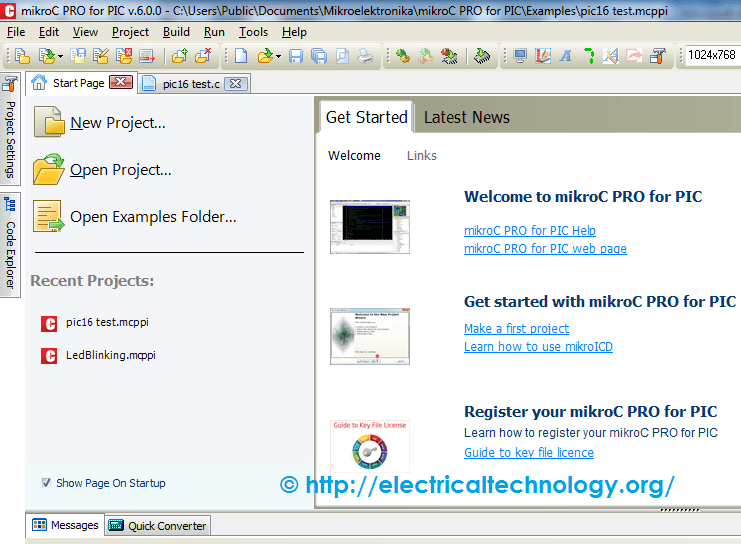Open the Seven Segment Editor icon
Viewport: 741px width, 544px height.
click(589, 56)
